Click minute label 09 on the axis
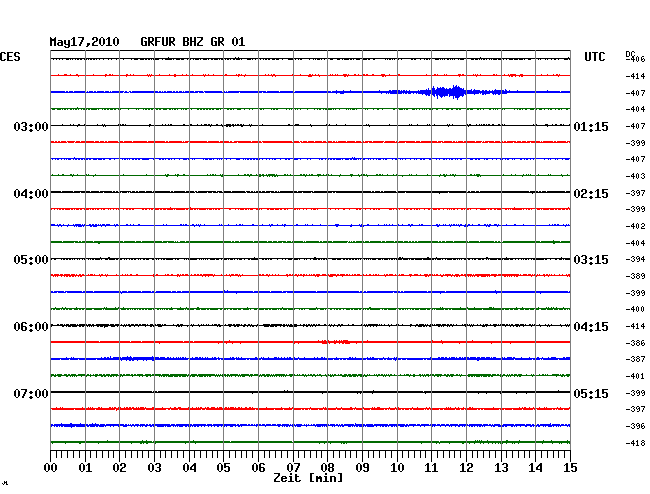Viewport: 650px width, 494px height. click(x=362, y=467)
